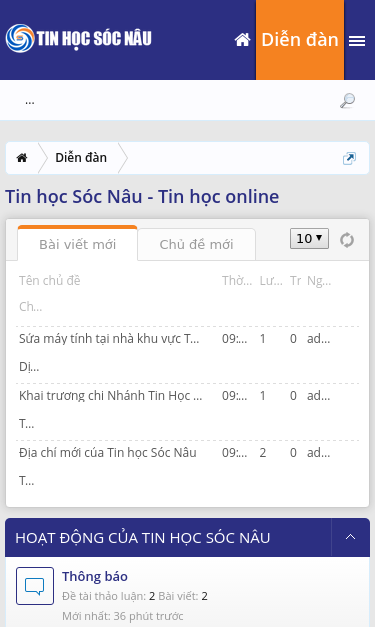Click T... category under Khai trương topic
Viewport: 375px width, 627px height.
tap(27, 423)
